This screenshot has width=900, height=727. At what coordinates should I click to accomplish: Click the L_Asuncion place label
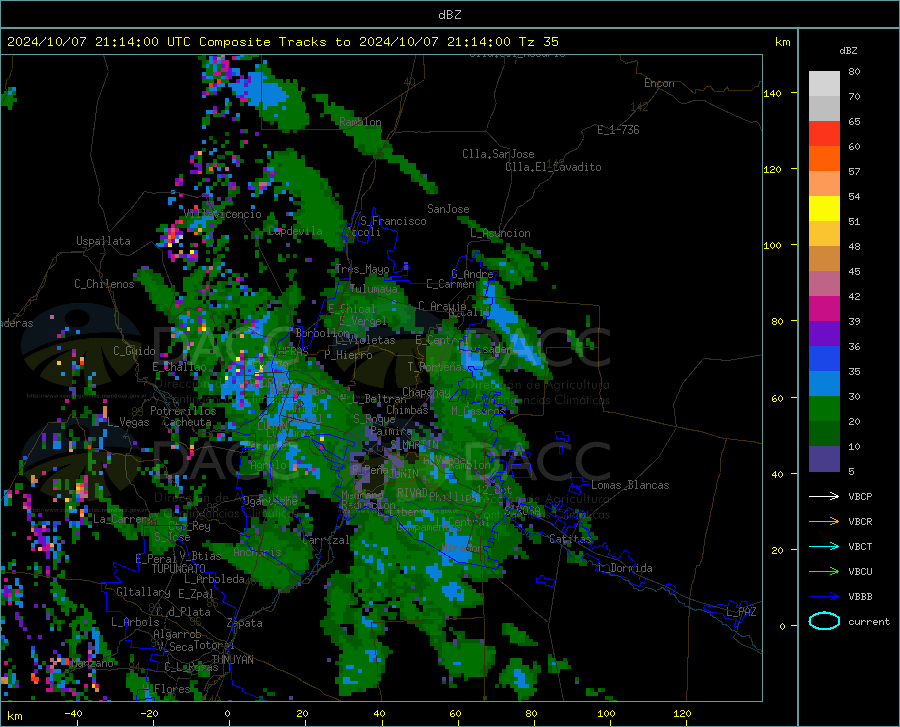coord(500,233)
